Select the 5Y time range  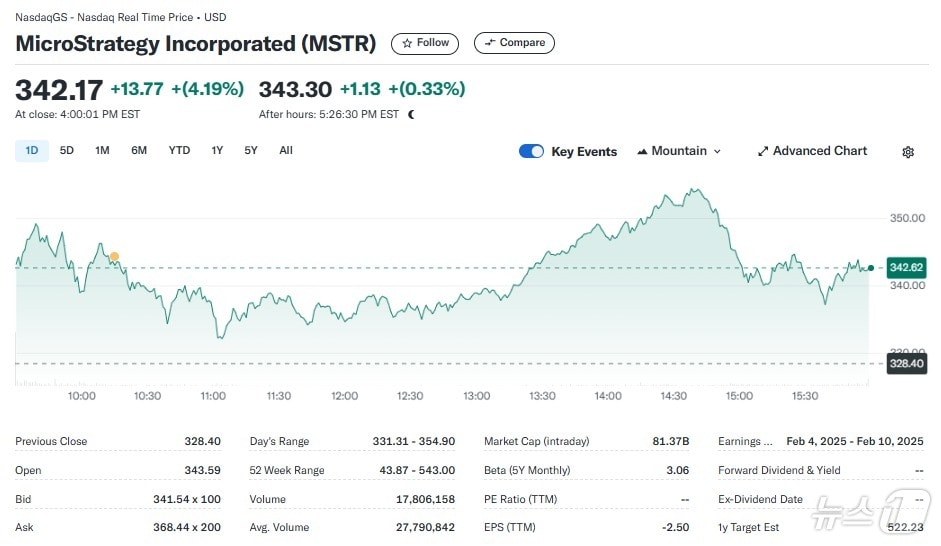[251, 151]
